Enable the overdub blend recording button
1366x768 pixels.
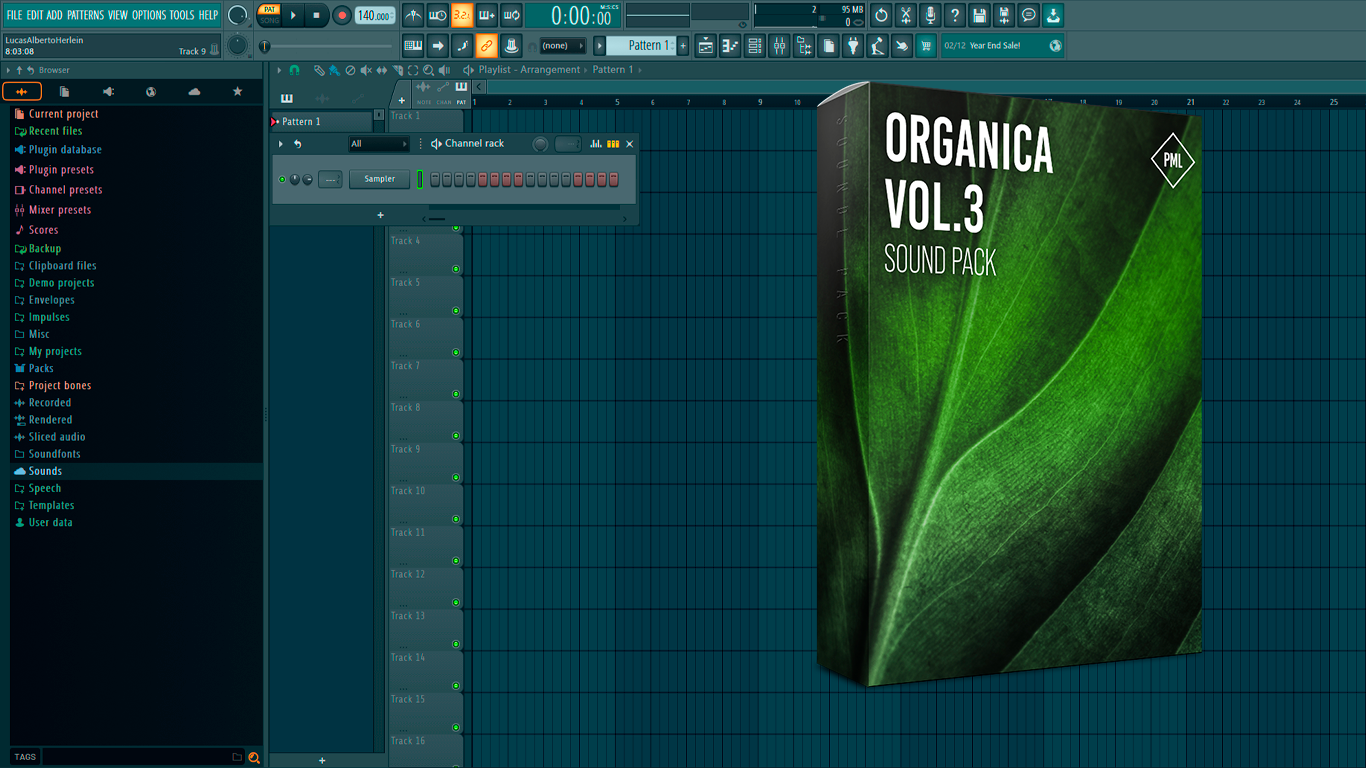tap(487, 15)
